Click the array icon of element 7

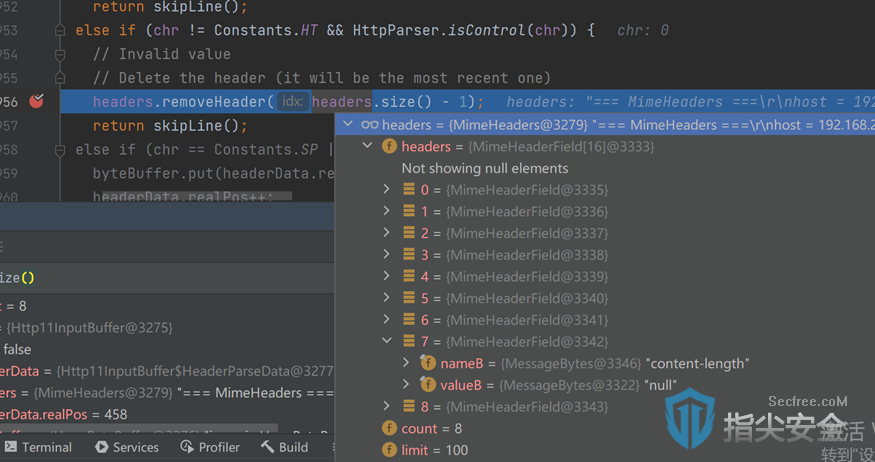[x=409, y=341]
